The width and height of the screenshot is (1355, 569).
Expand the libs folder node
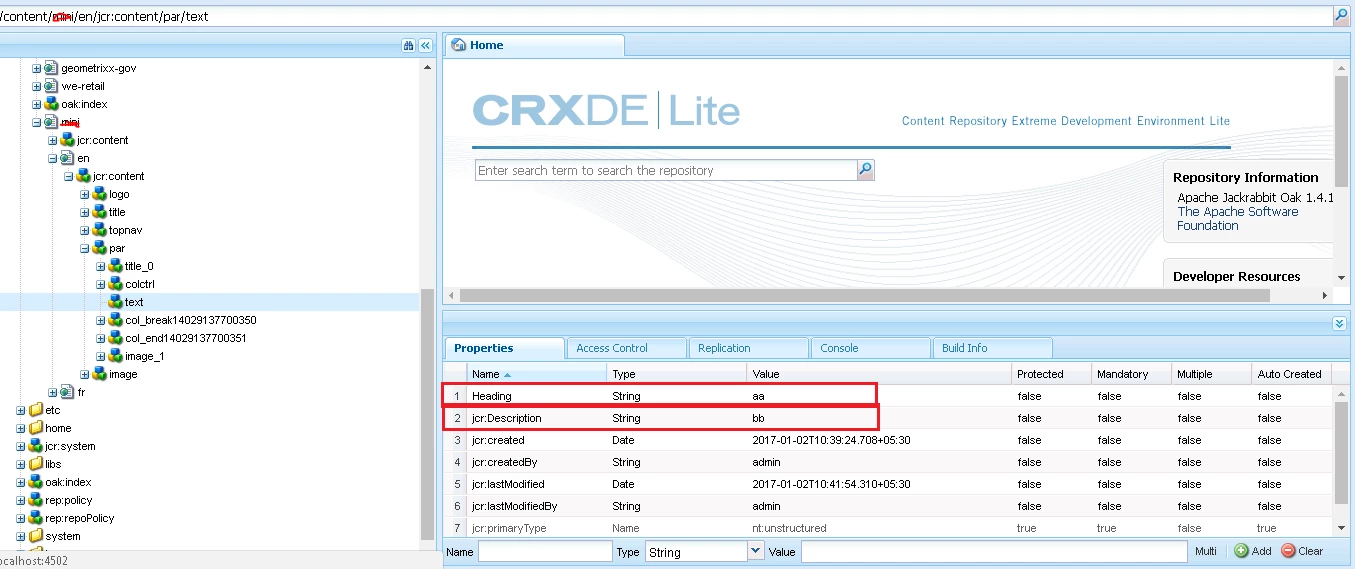[x=21, y=464]
